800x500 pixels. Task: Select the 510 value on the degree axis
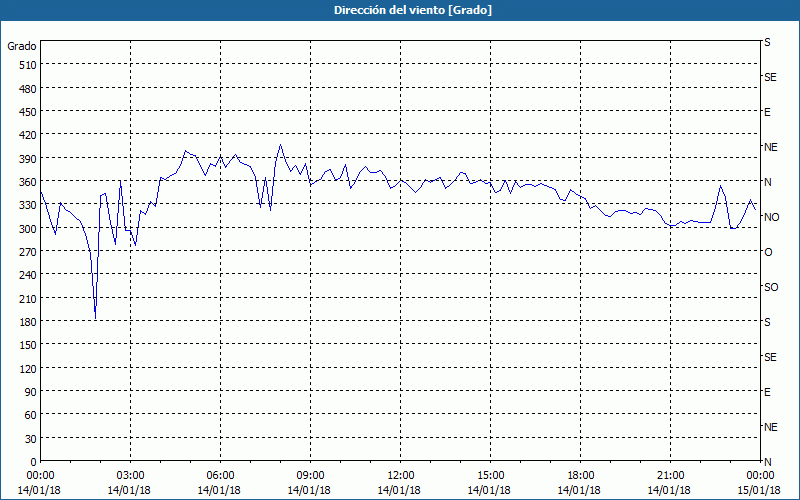point(28,65)
